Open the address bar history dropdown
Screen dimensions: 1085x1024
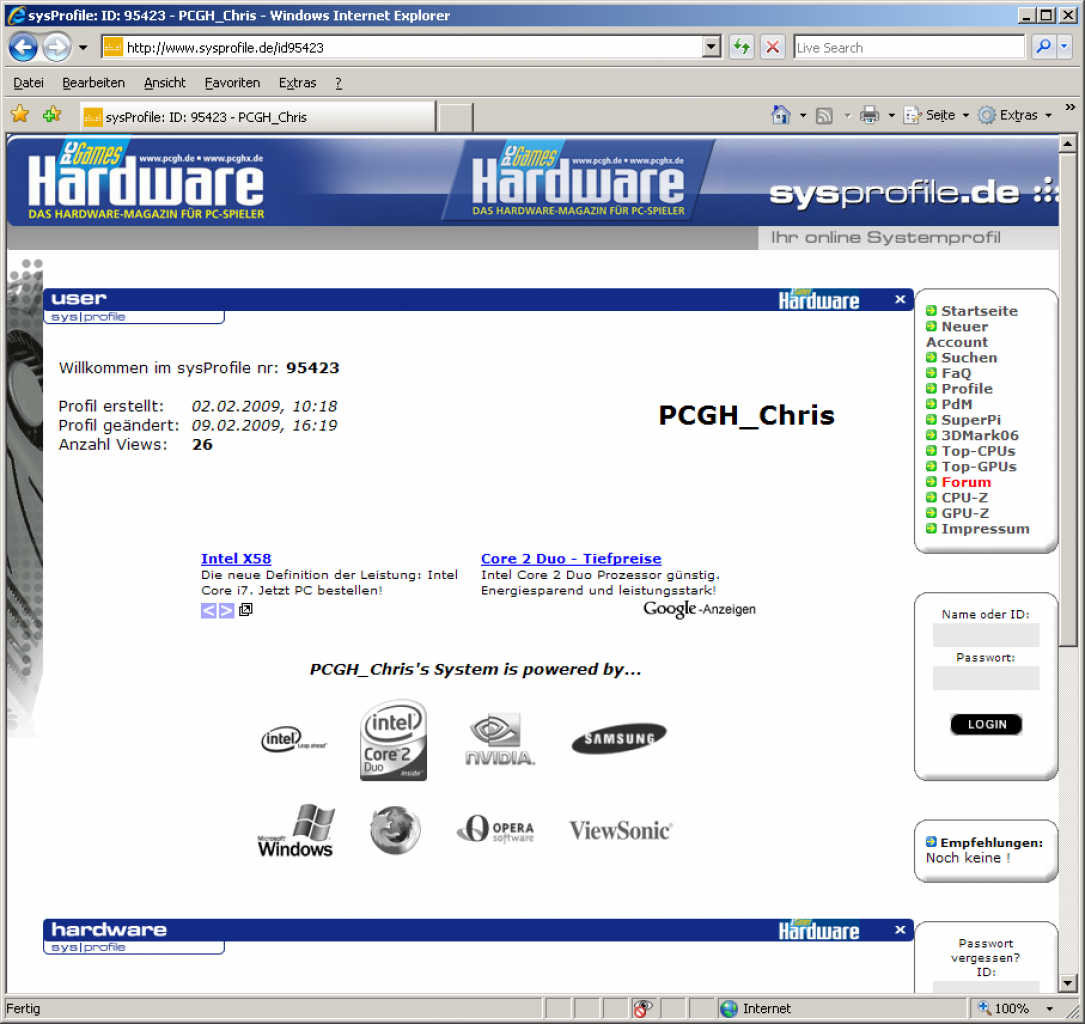[711, 47]
